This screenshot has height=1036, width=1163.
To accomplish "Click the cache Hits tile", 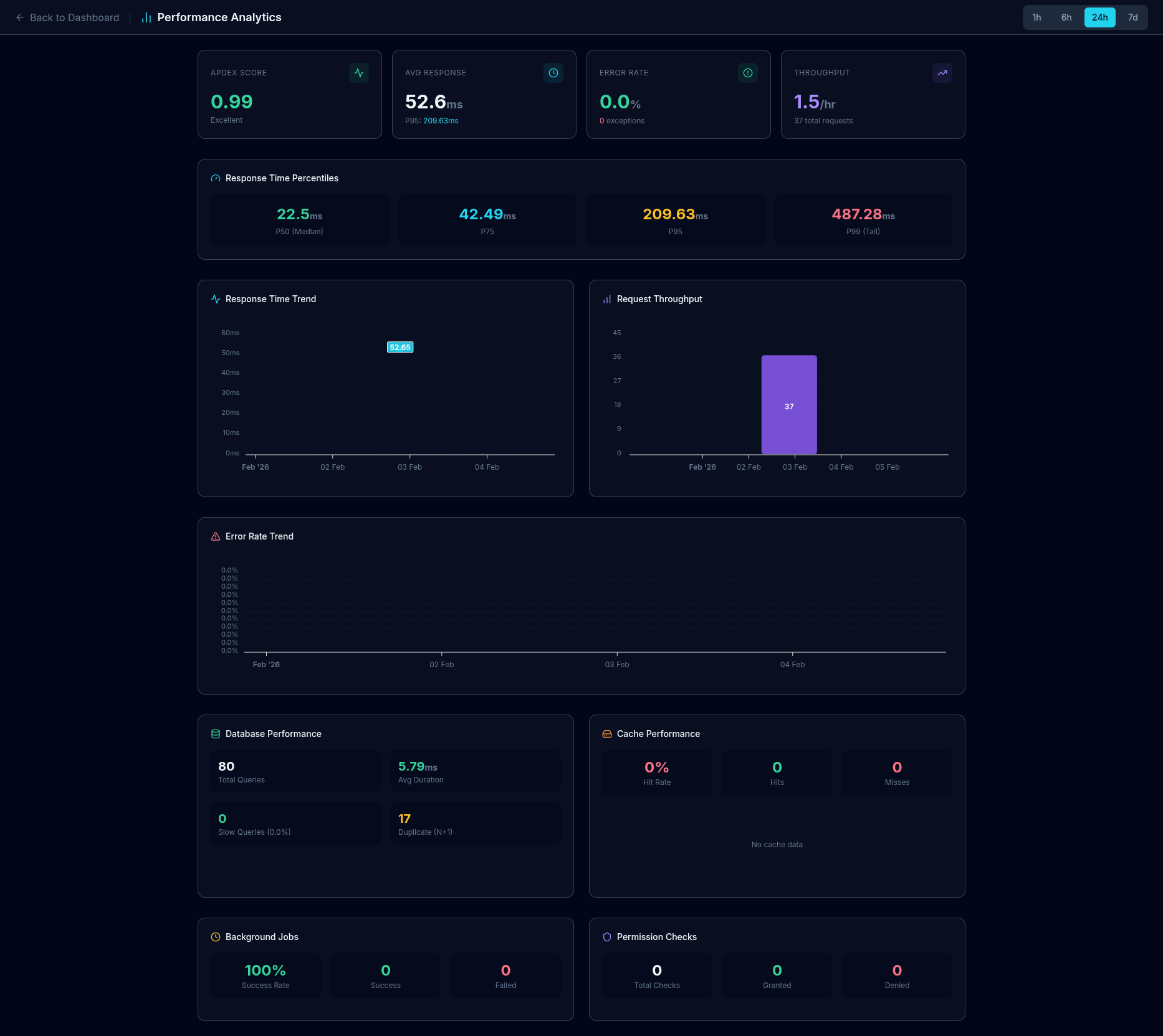I will tap(777, 772).
